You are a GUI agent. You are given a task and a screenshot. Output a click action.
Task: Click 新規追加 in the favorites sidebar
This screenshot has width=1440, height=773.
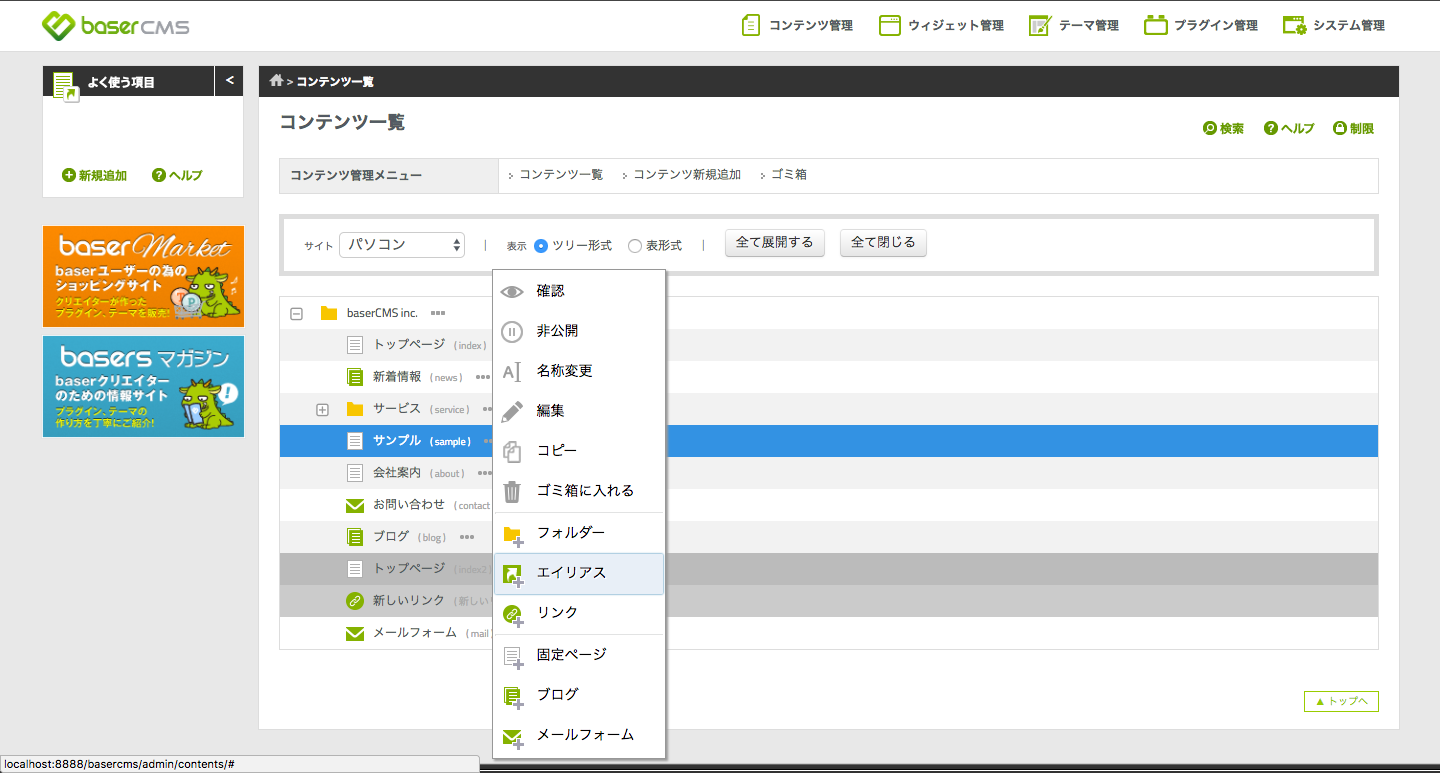click(93, 175)
